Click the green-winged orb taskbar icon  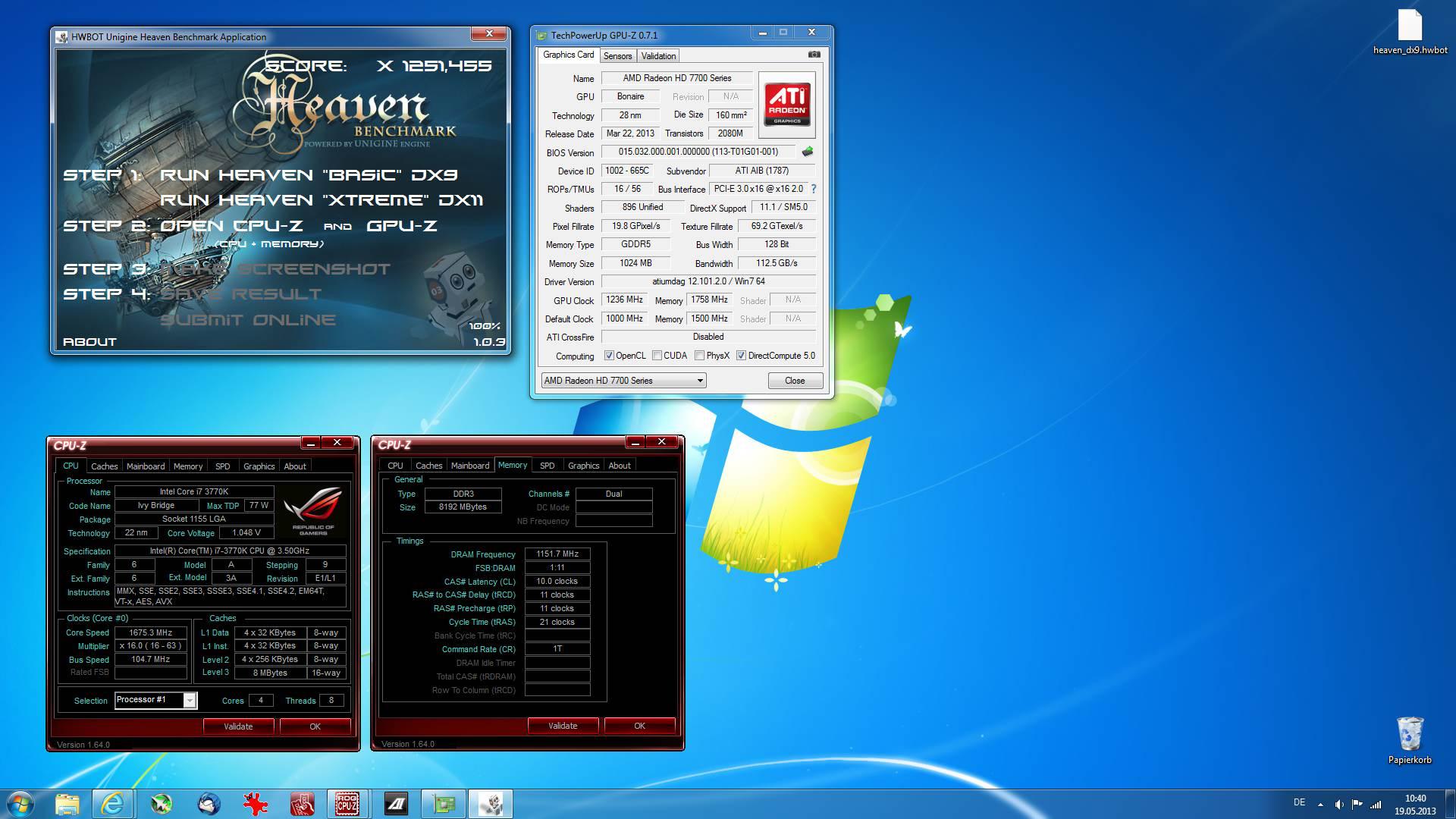(x=161, y=804)
